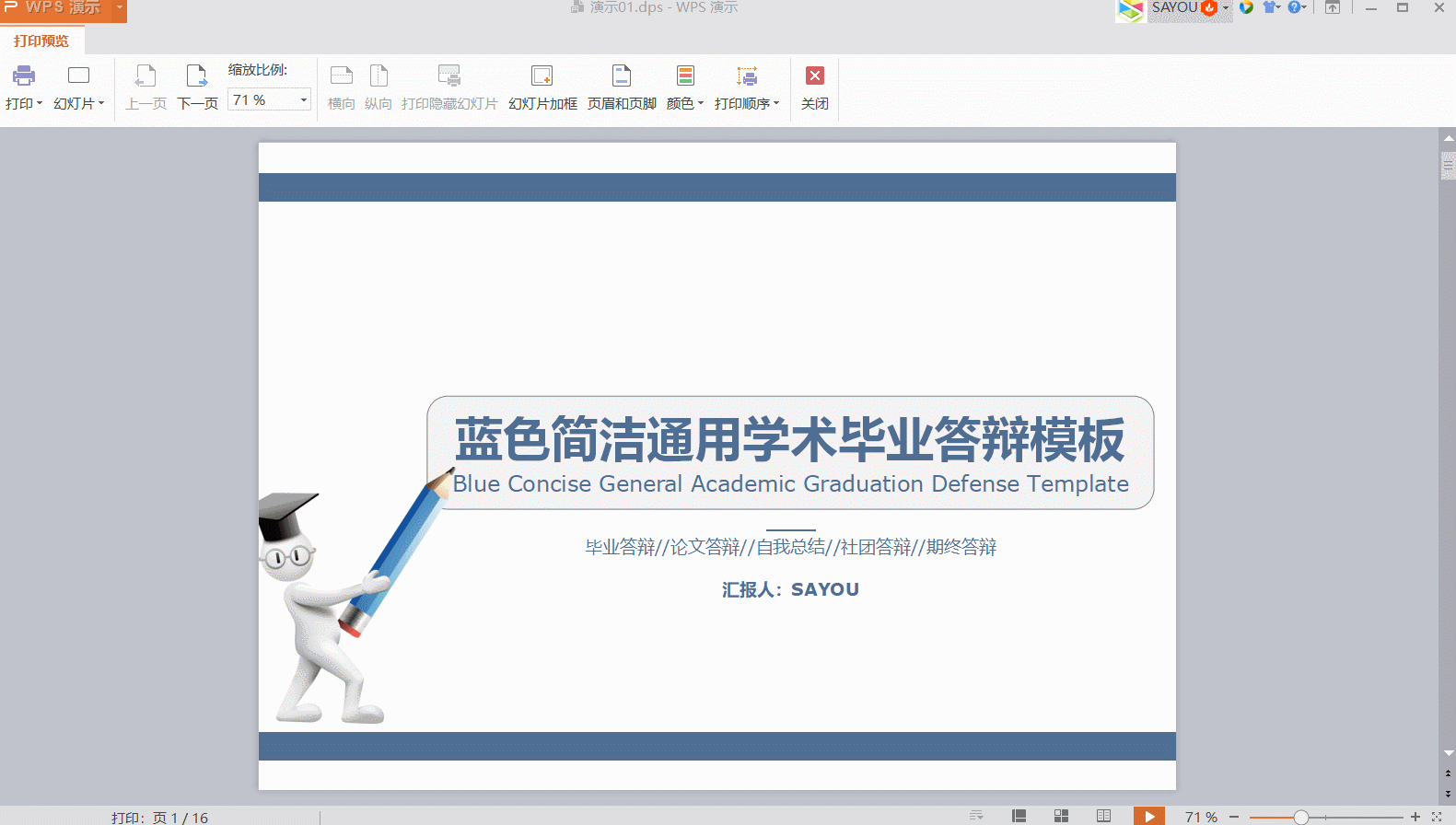This screenshot has height=825, width=1456.
Task: Start slideshow with orange play button
Action: pyautogui.click(x=1148, y=816)
